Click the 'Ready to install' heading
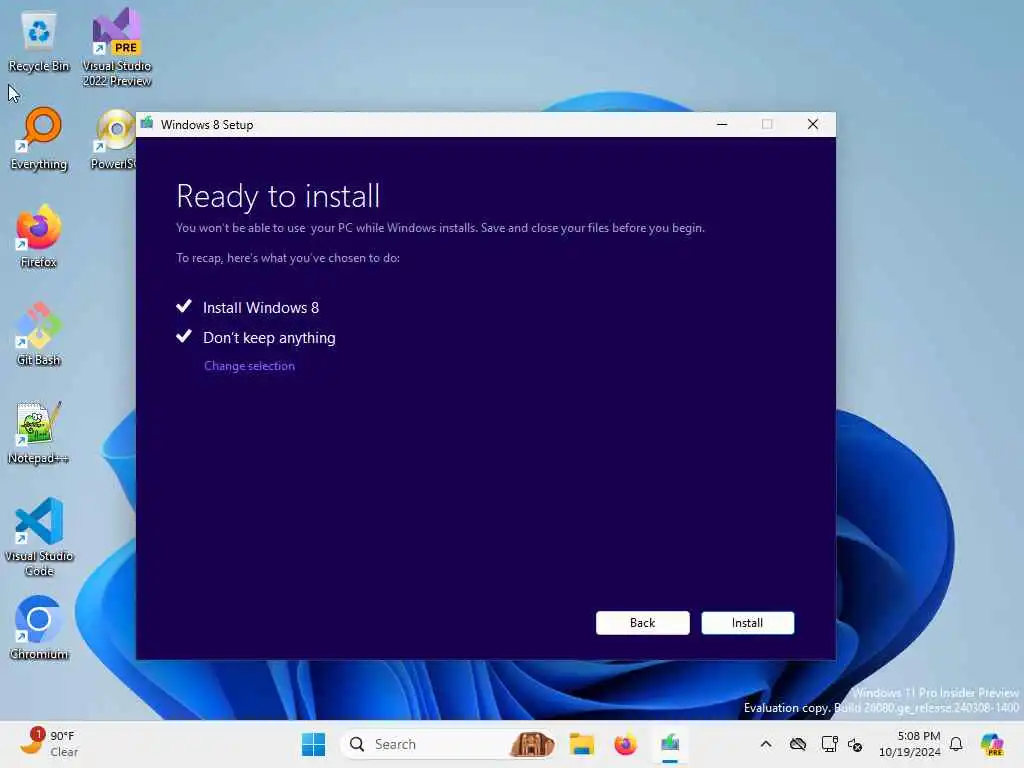Screen dimensions: 1024x768 tap(278, 196)
